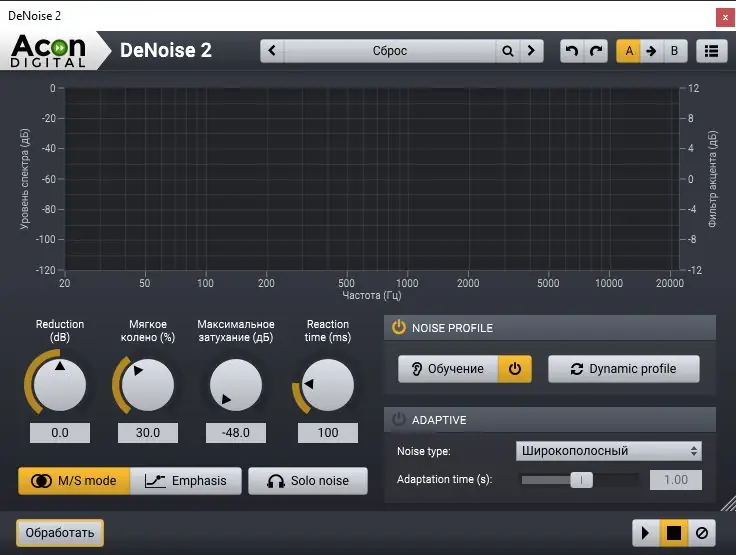Toggle Solo noise monitoring

pyautogui.click(x=308, y=481)
